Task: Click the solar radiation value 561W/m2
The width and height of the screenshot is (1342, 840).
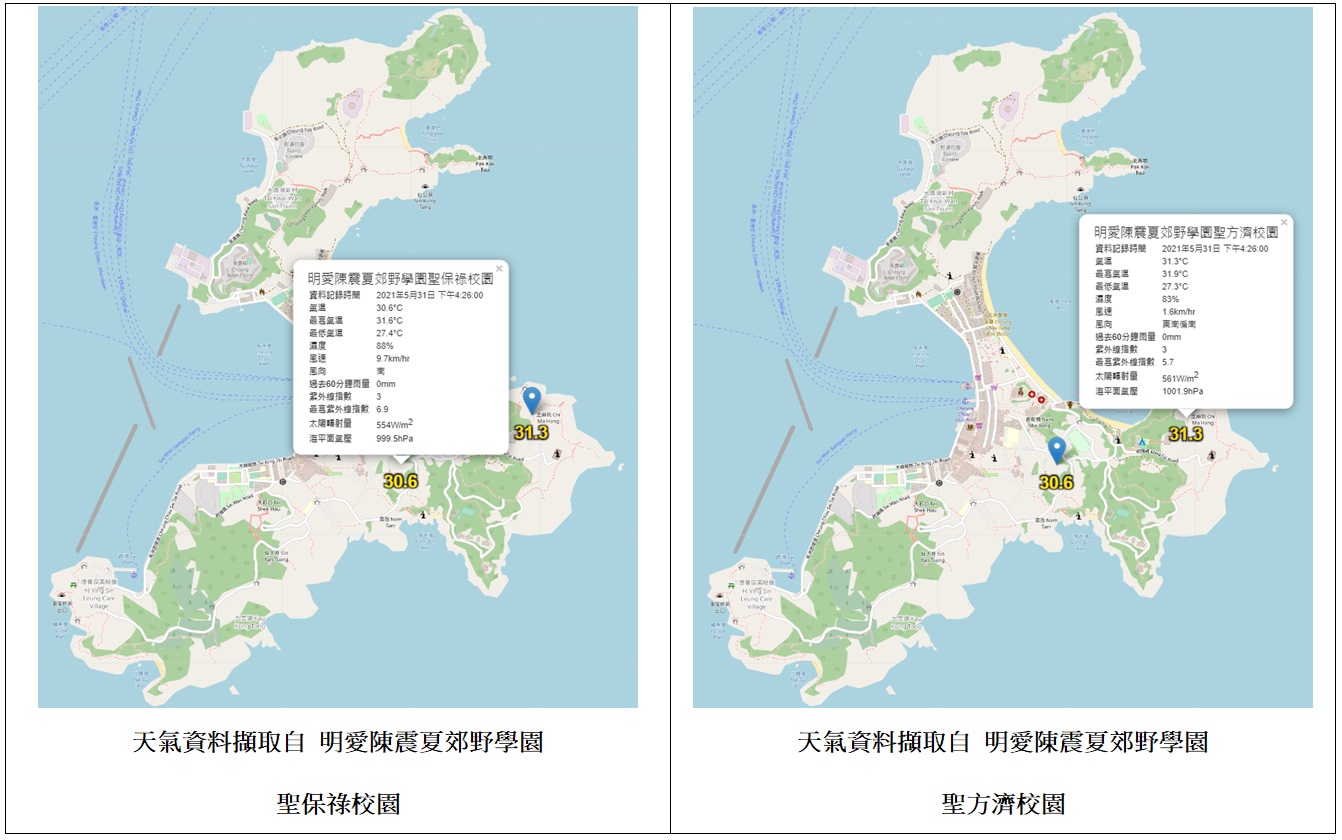Action: point(1181,377)
